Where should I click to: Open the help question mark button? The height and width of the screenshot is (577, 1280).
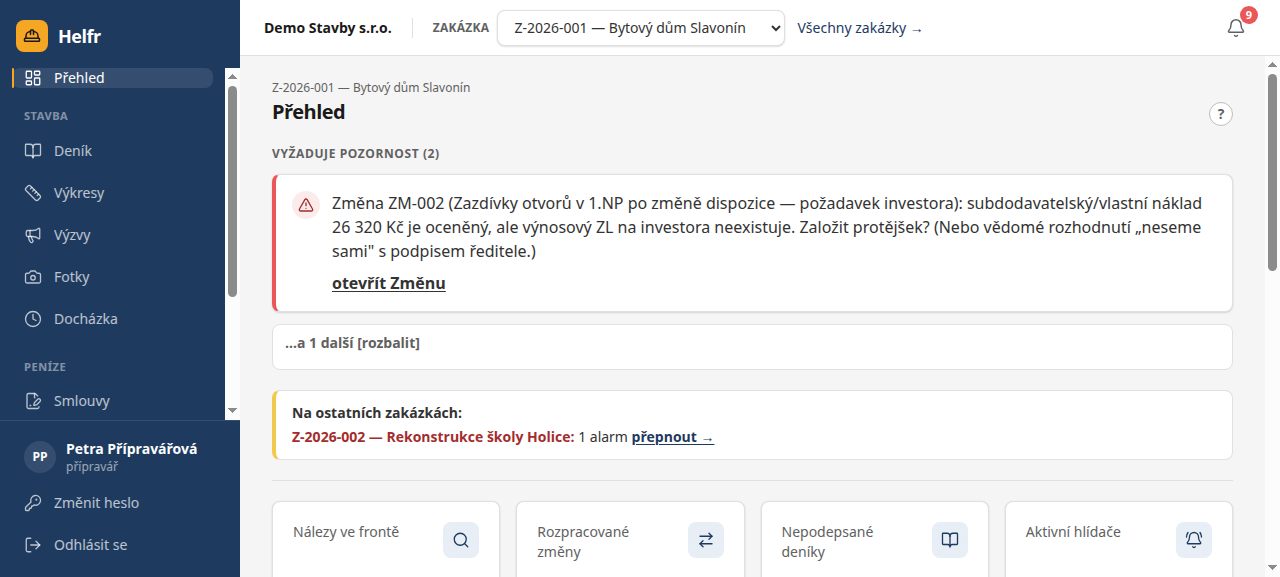click(x=1221, y=114)
